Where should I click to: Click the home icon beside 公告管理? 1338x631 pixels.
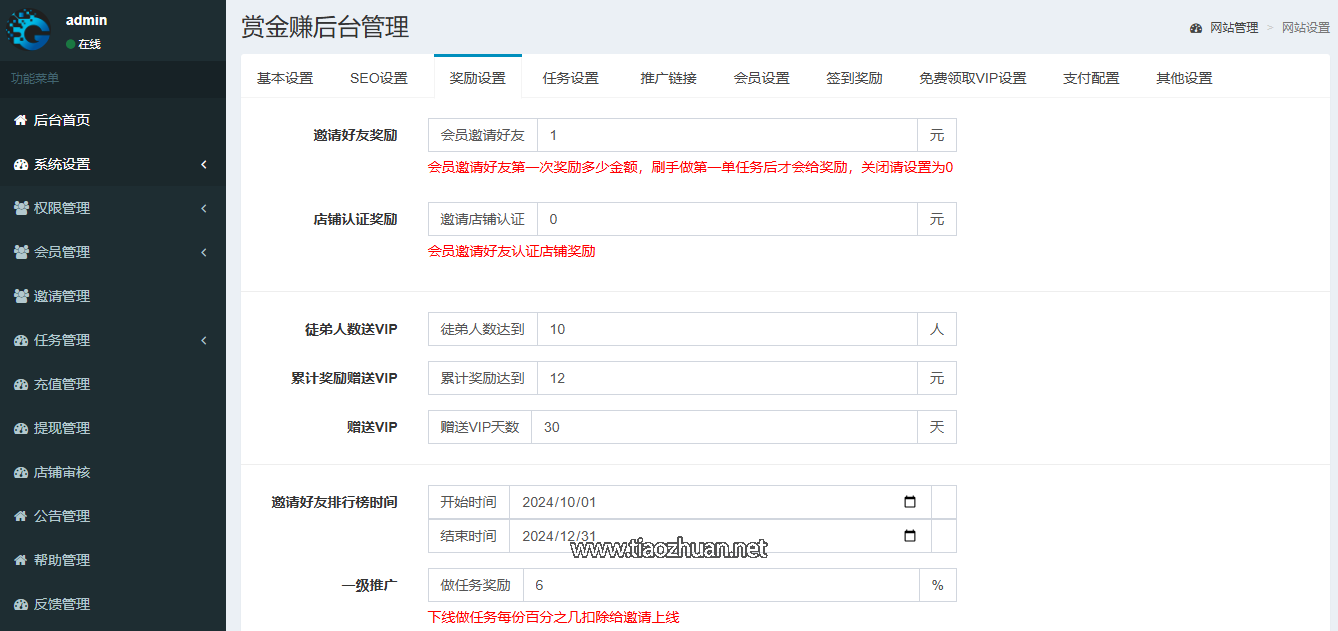(20, 516)
